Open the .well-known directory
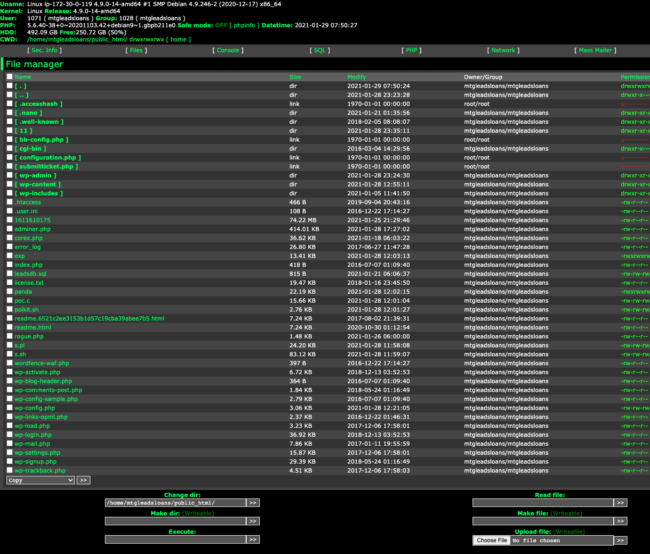The image size is (650, 554). point(39,122)
